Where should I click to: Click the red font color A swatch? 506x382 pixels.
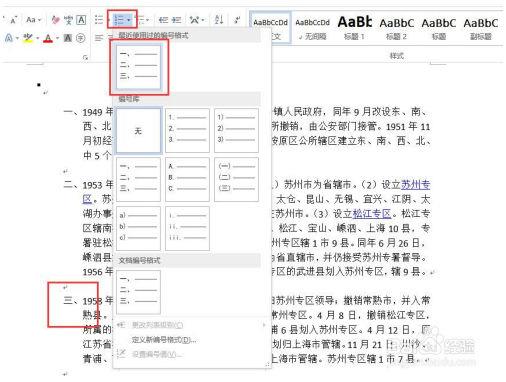coord(48,38)
